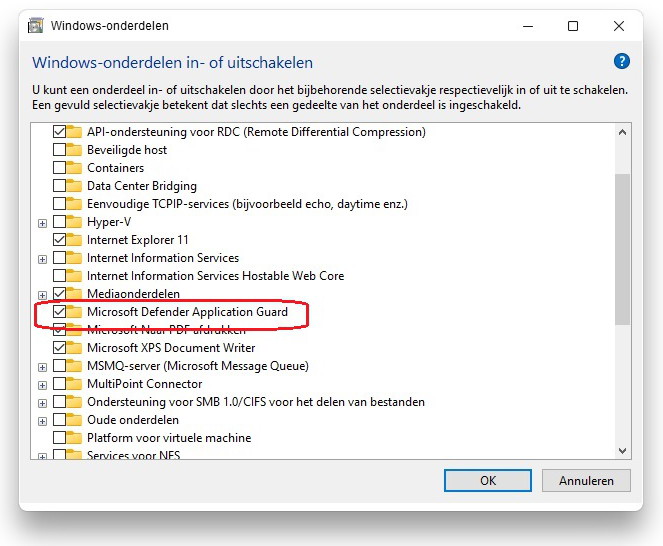Image resolution: width=663 pixels, height=546 pixels.
Task: Click the folder icon beside Beveiligde host
Action: (x=74, y=150)
